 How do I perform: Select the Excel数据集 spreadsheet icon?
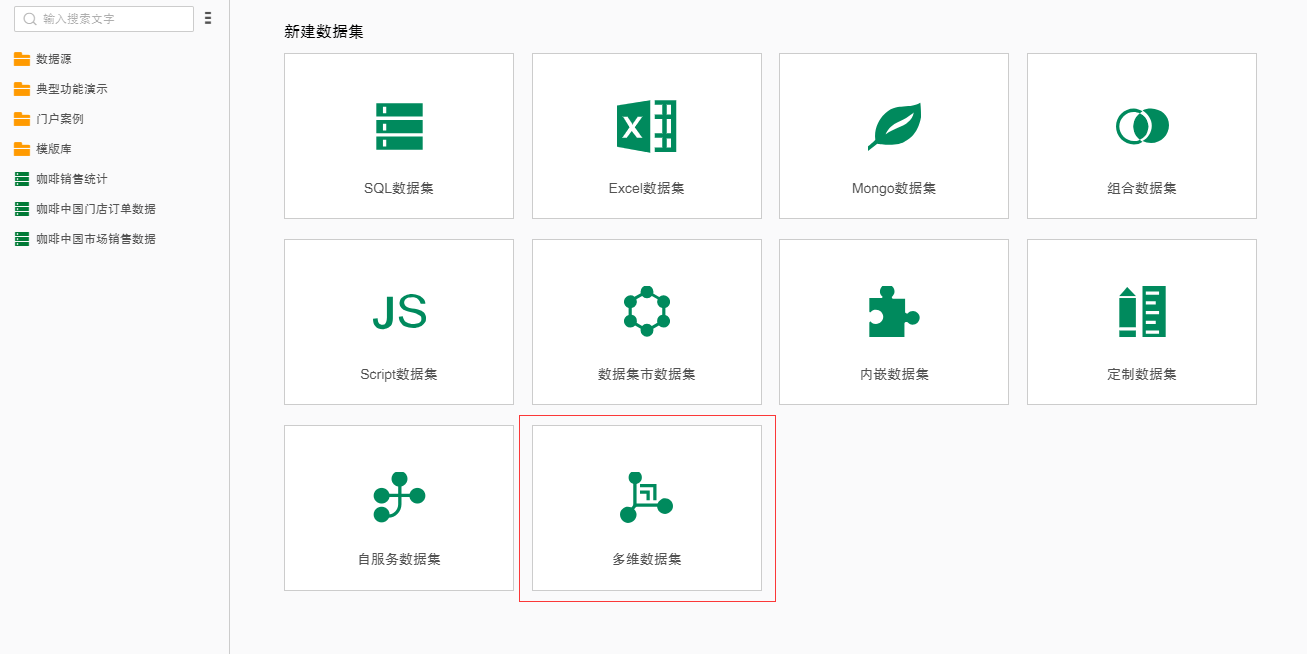646,126
